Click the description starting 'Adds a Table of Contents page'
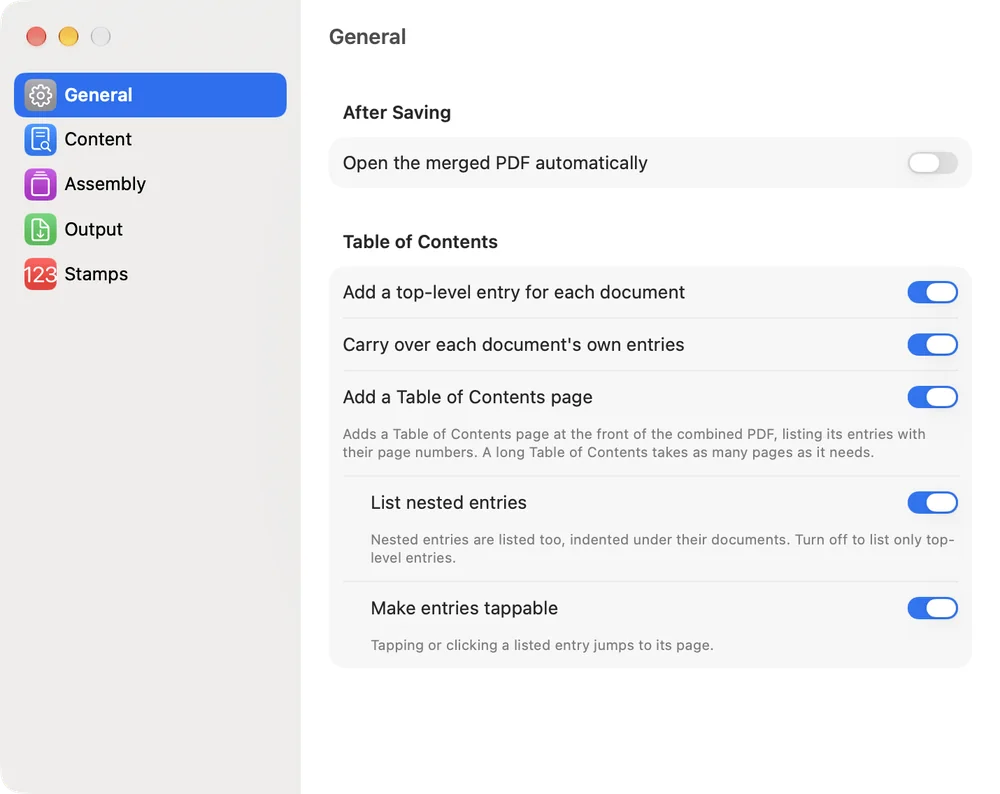 [x=634, y=443]
